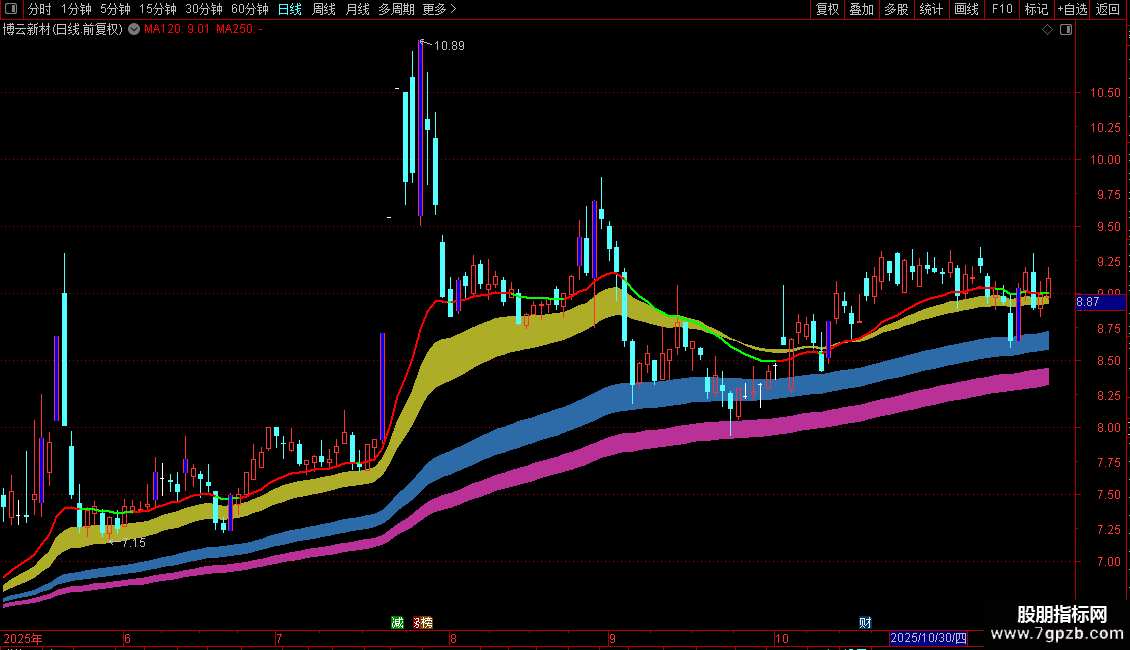Click the 复权 adjustment button

pos(827,9)
